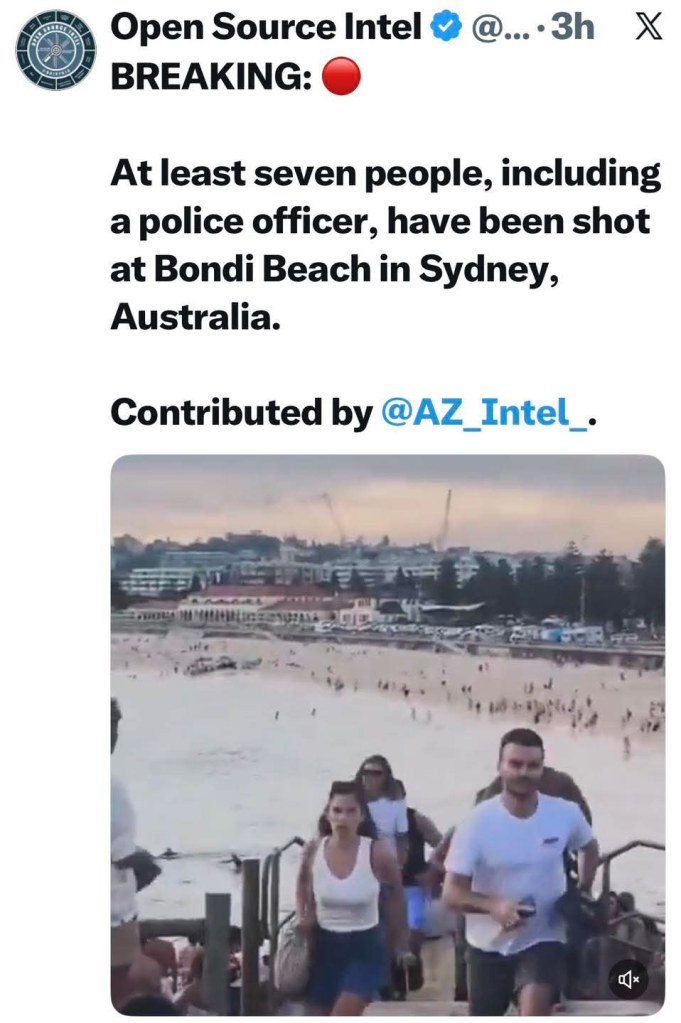Play the Bondi Beach video

pyautogui.click(x=387, y=735)
